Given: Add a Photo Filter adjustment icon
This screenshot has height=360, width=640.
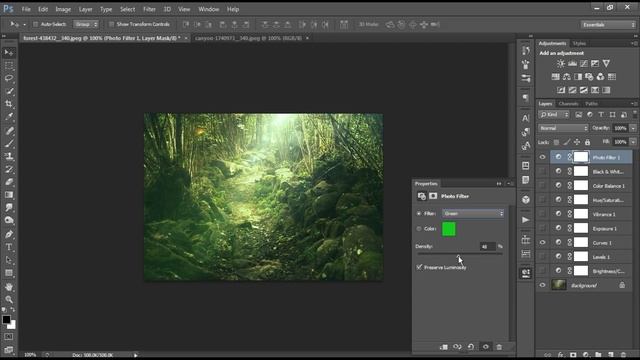Looking at the screenshot, I should 589,77.
